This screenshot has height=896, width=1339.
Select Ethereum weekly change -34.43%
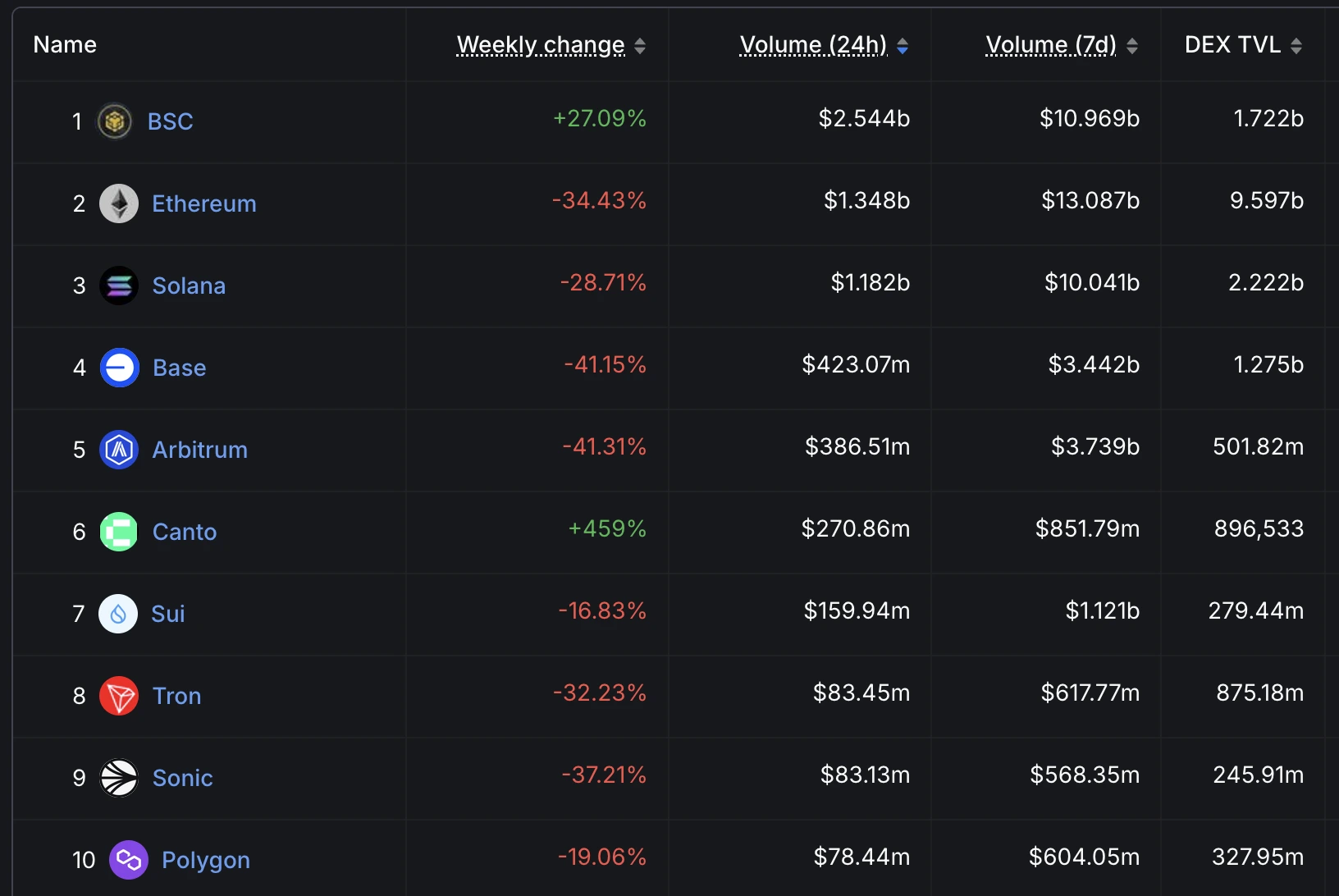click(600, 200)
